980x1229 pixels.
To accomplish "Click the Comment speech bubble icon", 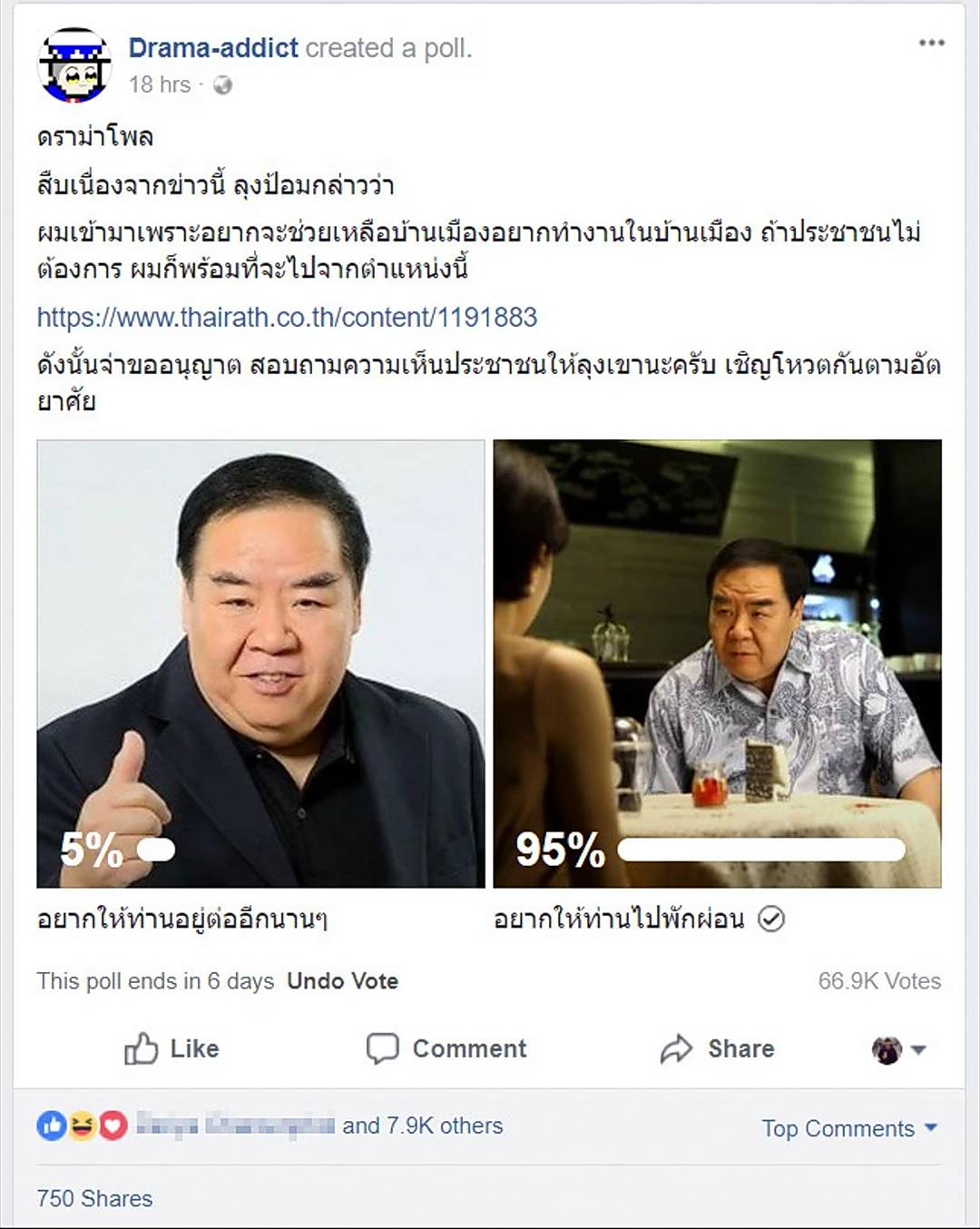I will [382, 1048].
